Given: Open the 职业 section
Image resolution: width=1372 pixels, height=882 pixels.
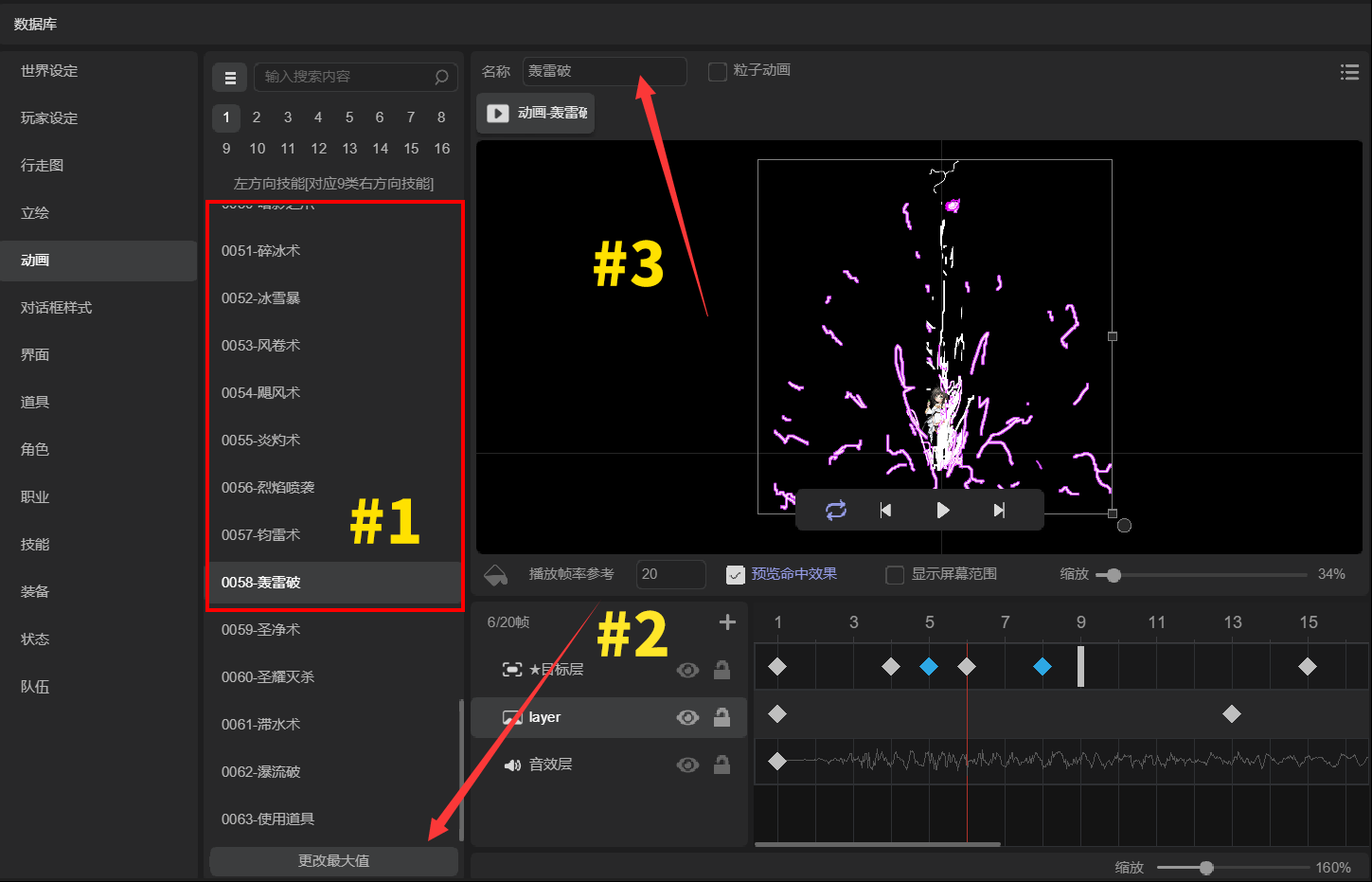Looking at the screenshot, I should tap(98, 497).
